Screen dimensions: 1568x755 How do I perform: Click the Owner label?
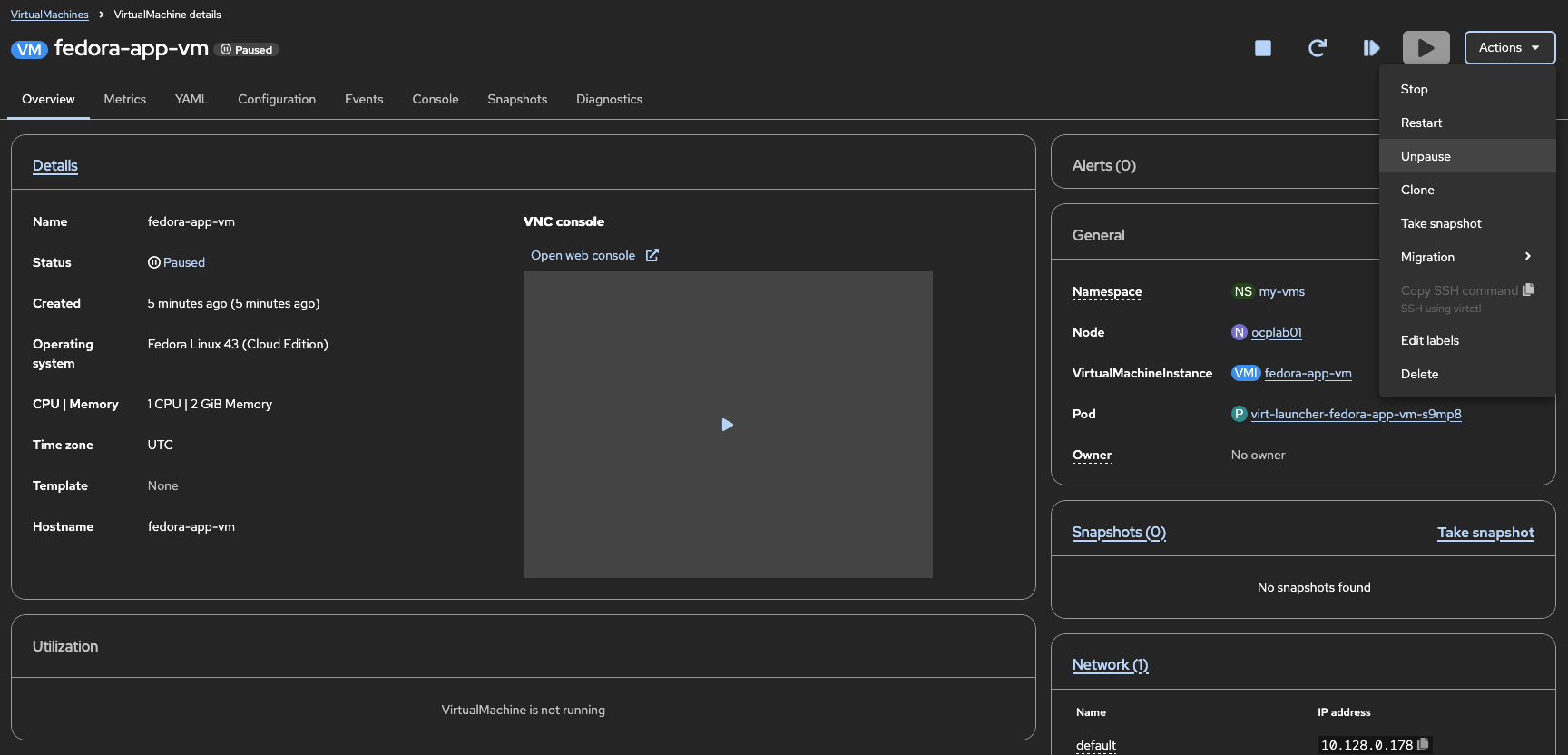pos(1092,455)
